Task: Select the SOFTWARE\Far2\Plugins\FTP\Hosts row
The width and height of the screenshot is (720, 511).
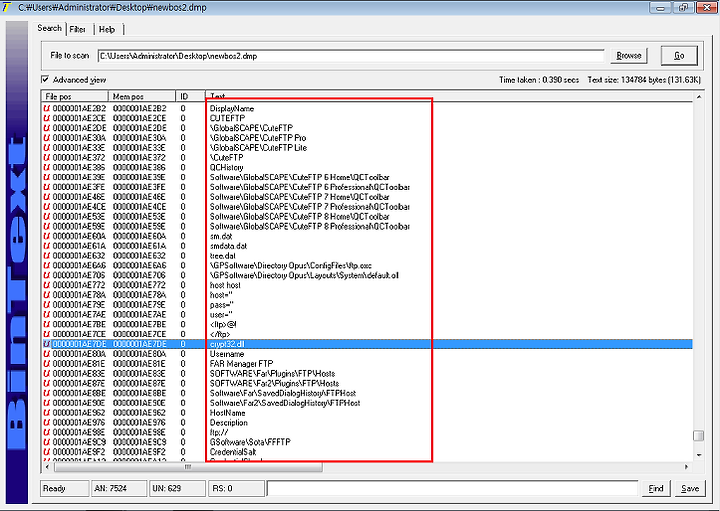Action: click(x=367, y=383)
